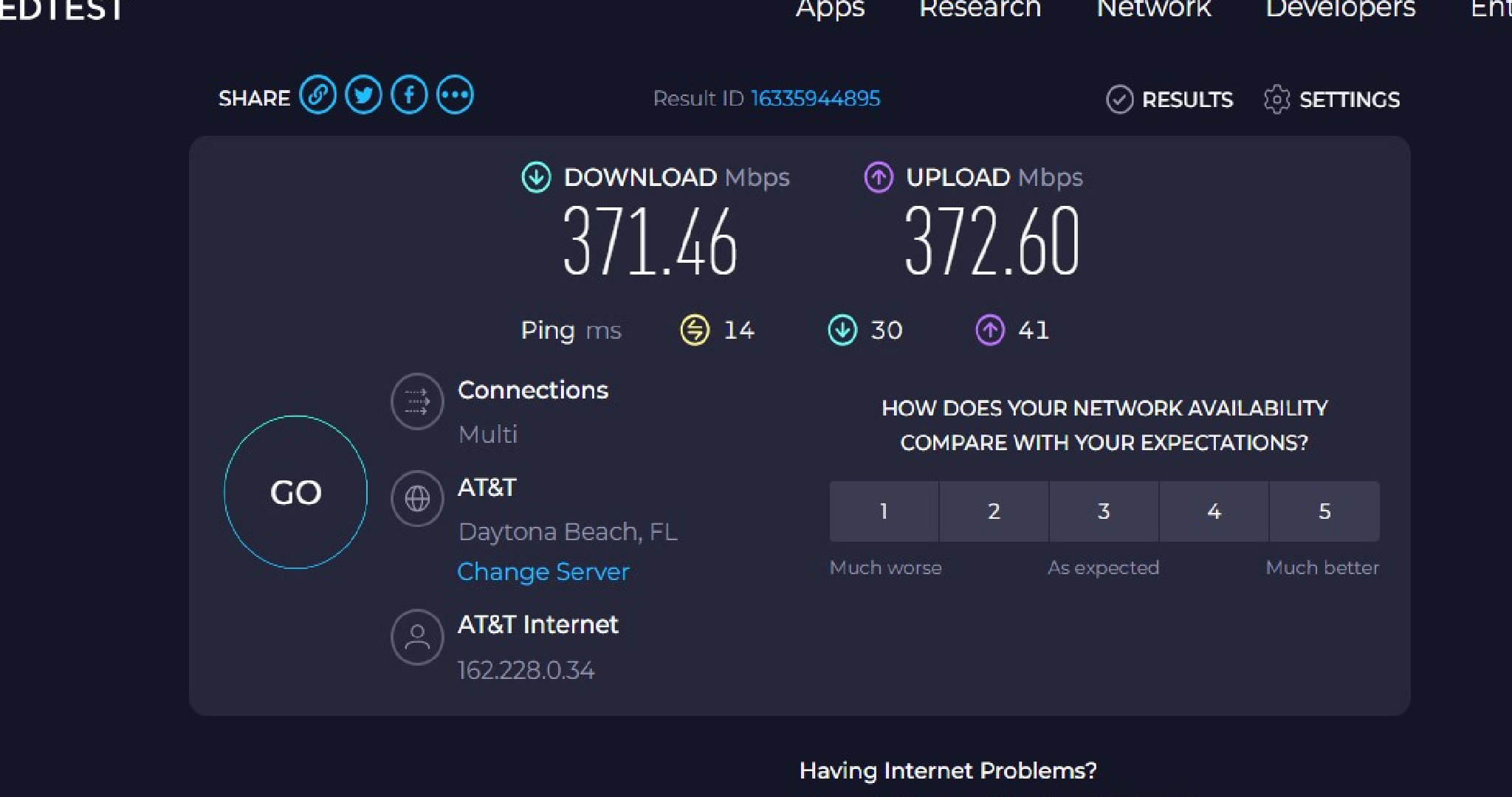Open the Developers menu
The width and height of the screenshot is (1512, 797).
coord(1341,9)
